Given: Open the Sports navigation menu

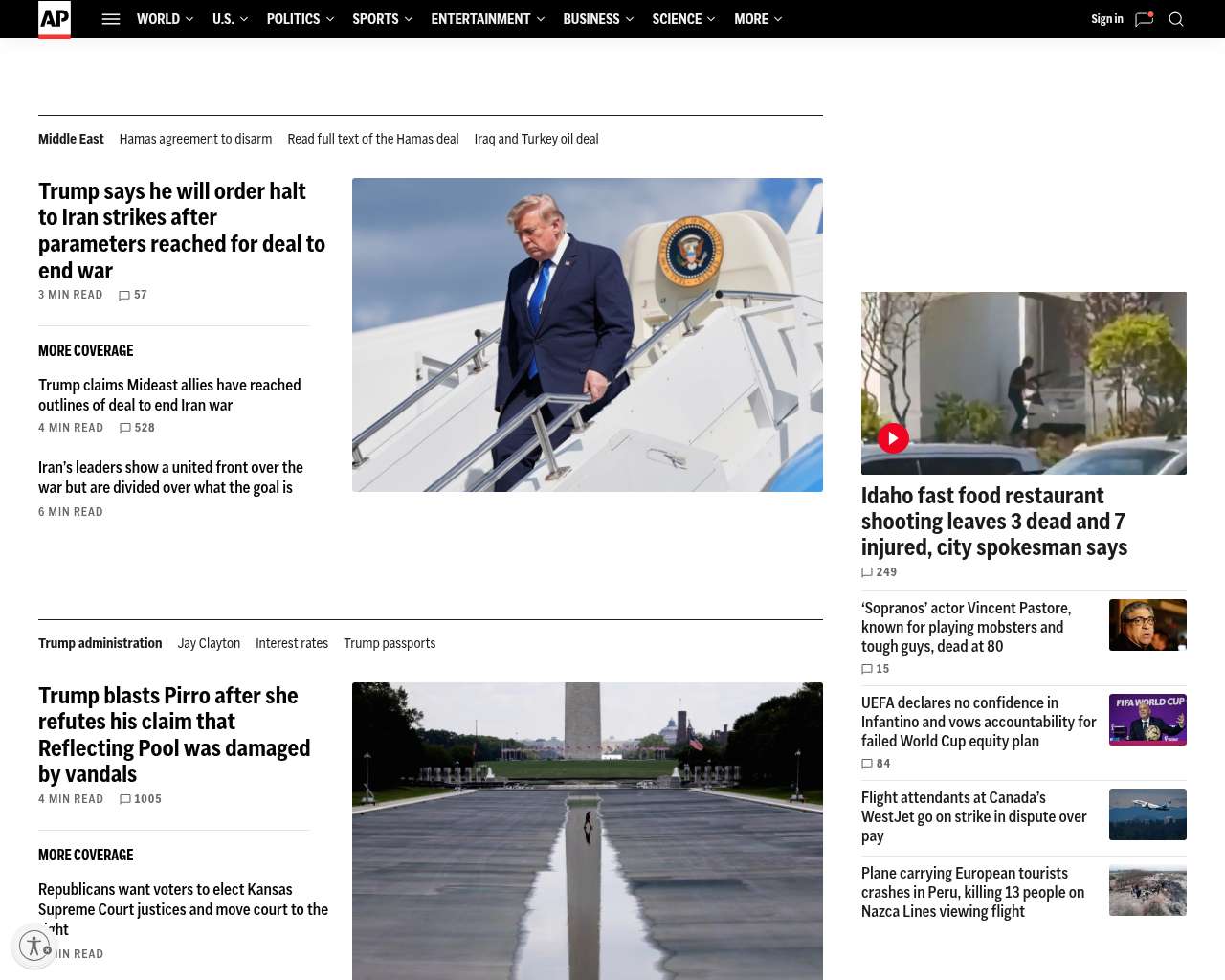Looking at the screenshot, I should click(x=383, y=19).
